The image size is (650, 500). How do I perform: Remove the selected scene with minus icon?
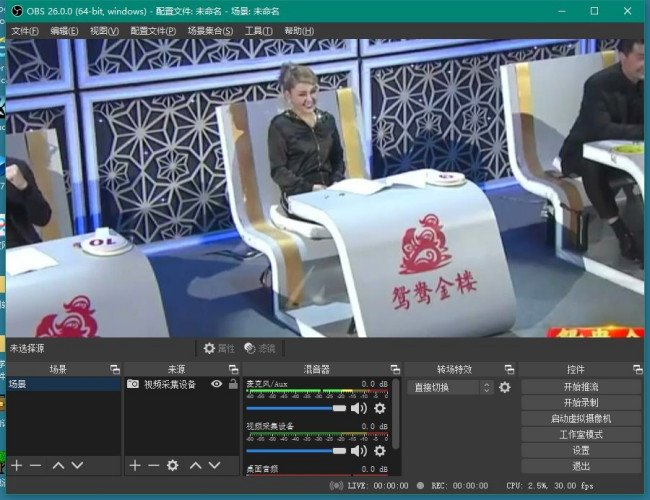pos(36,466)
